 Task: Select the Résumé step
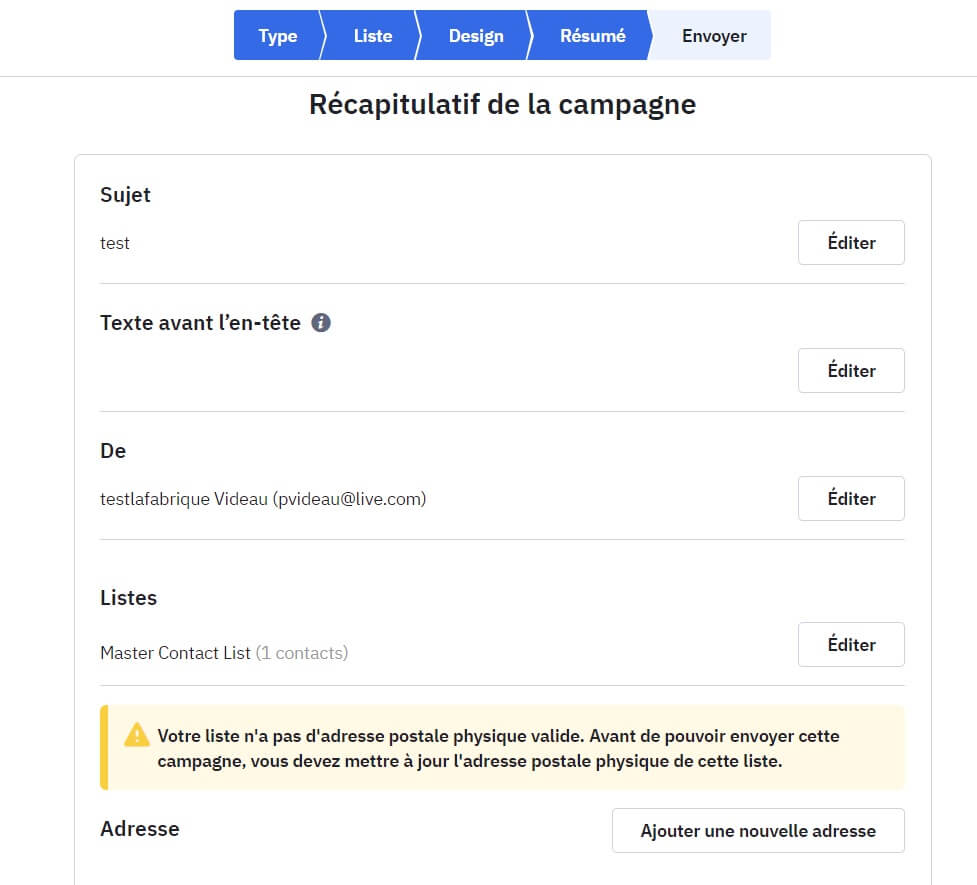pos(592,36)
